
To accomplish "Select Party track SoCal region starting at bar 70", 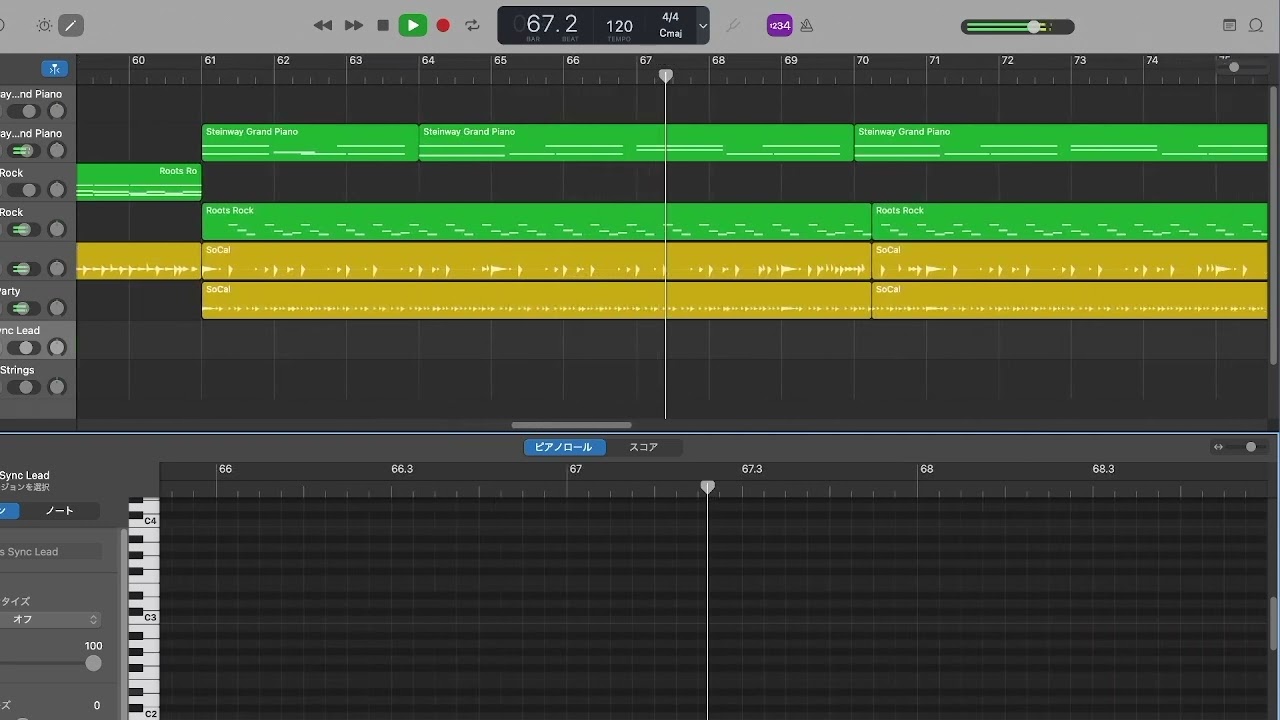I will 1070,300.
